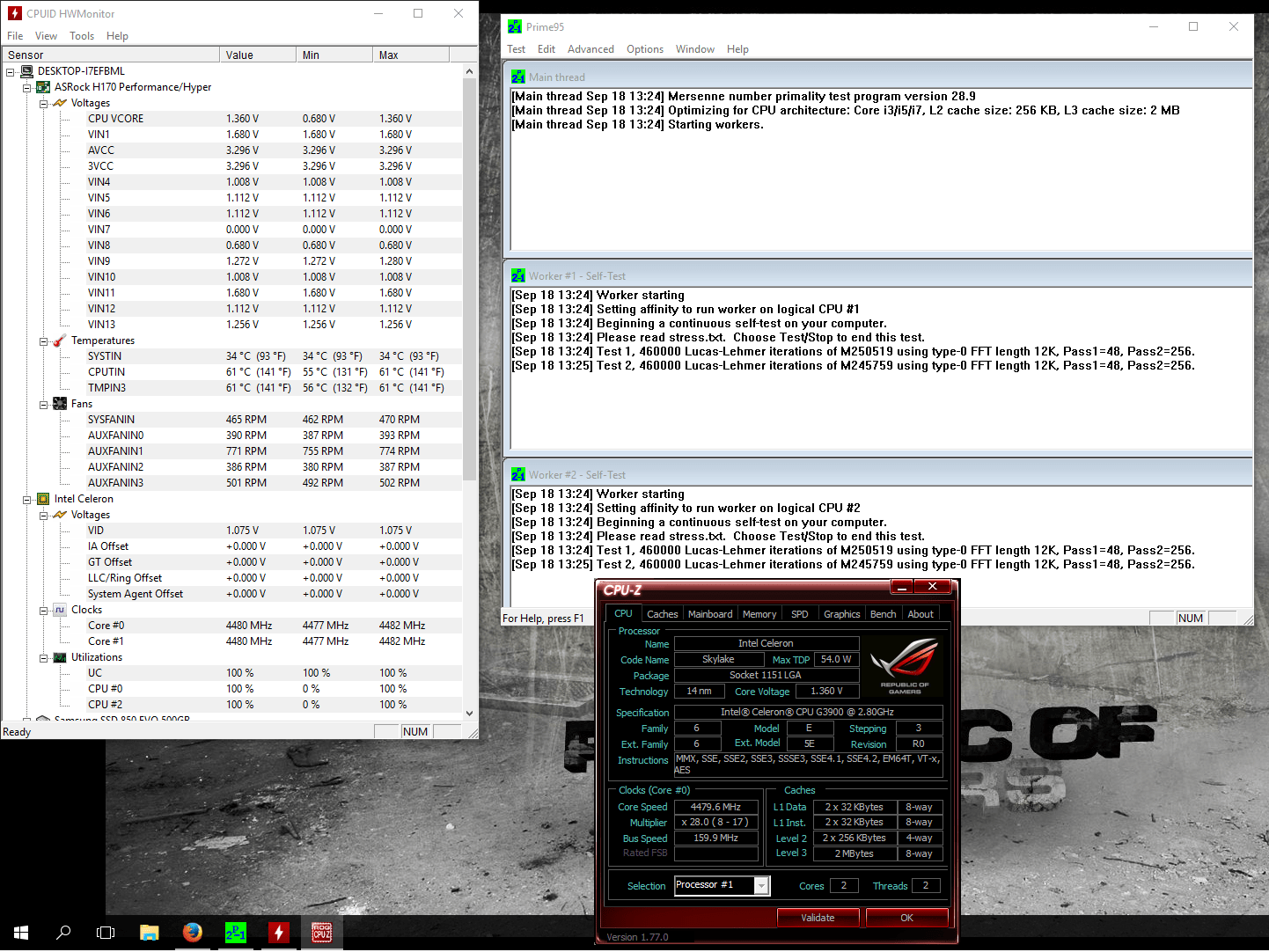Open the Processor #1 selection dropdown in CPU-Z
Image resolution: width=1269 pixels, height=952 pixels.
[x=761, y=886]
